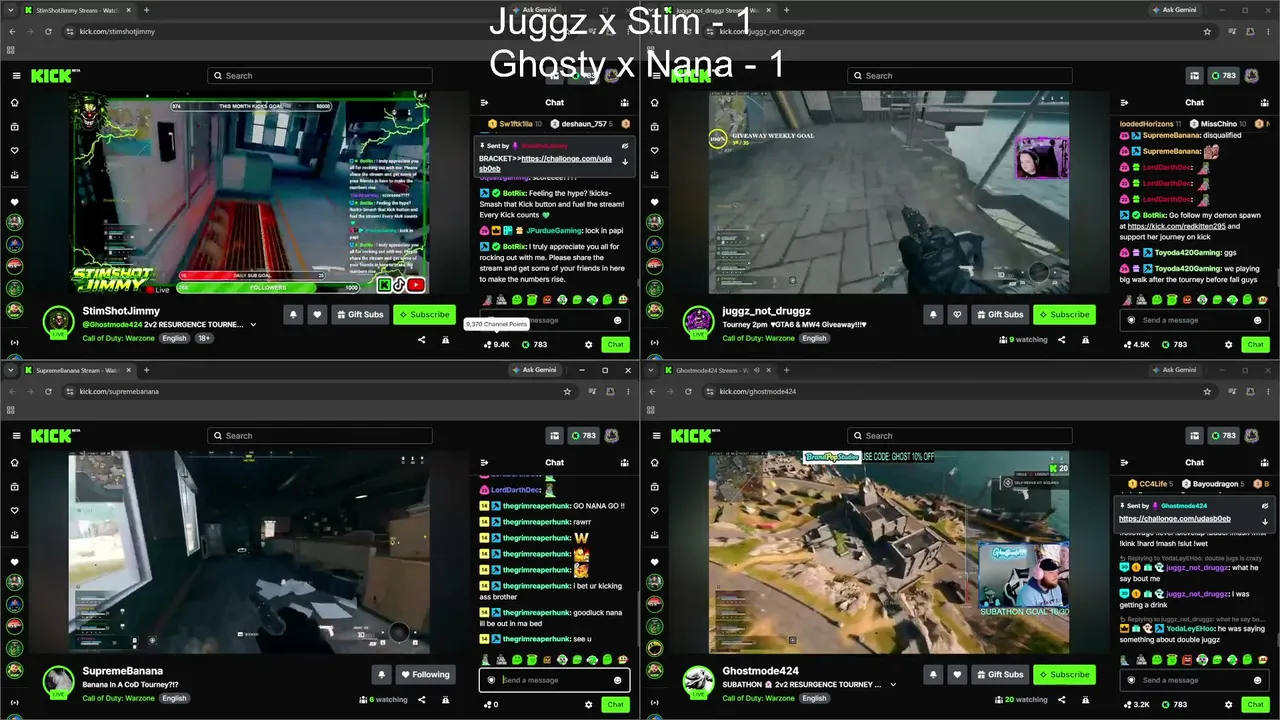This screenshot has height=720, width=1280.
Task: Go back in the Ghostmode424 browser window
Action: point(654,391)
